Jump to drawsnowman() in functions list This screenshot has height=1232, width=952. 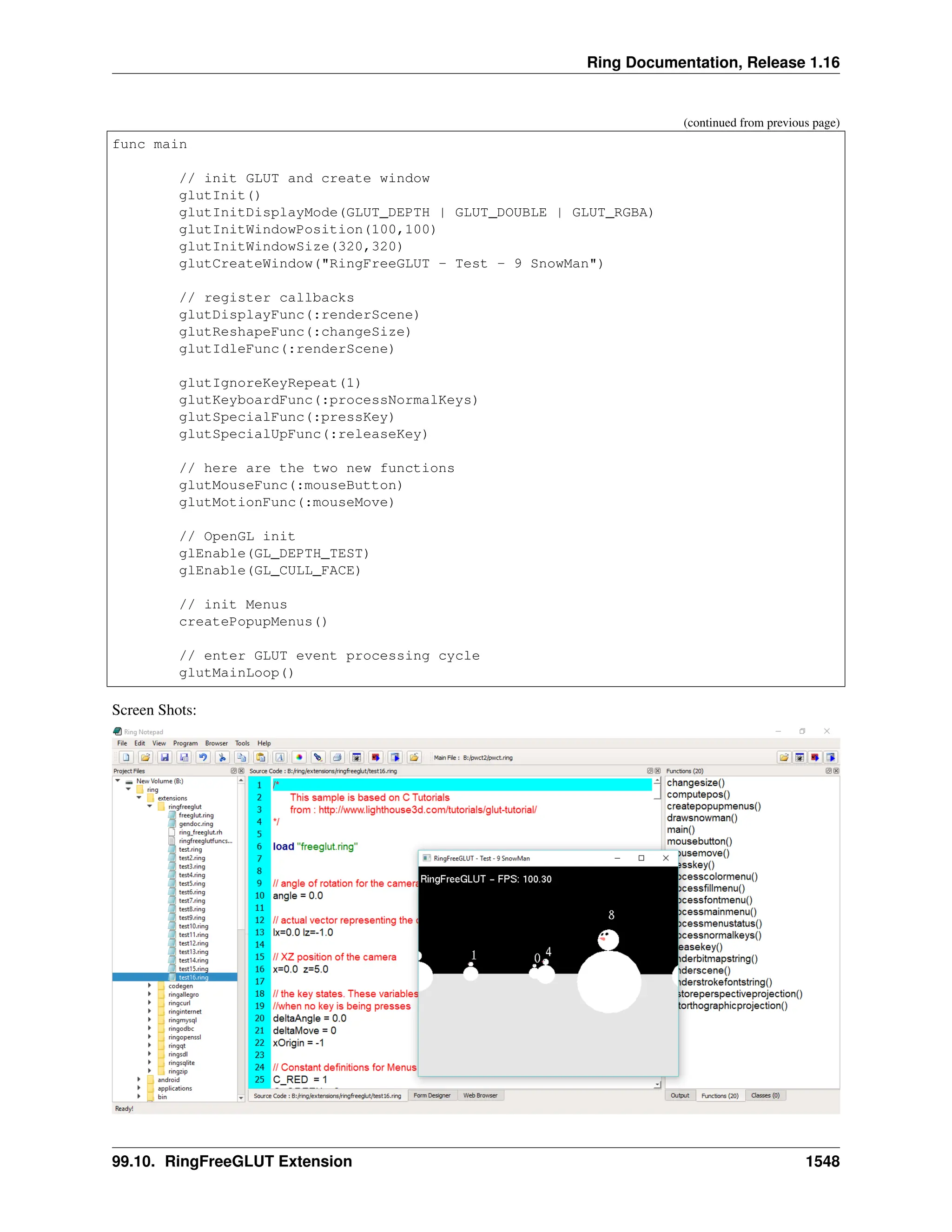(x=701, y=818)
